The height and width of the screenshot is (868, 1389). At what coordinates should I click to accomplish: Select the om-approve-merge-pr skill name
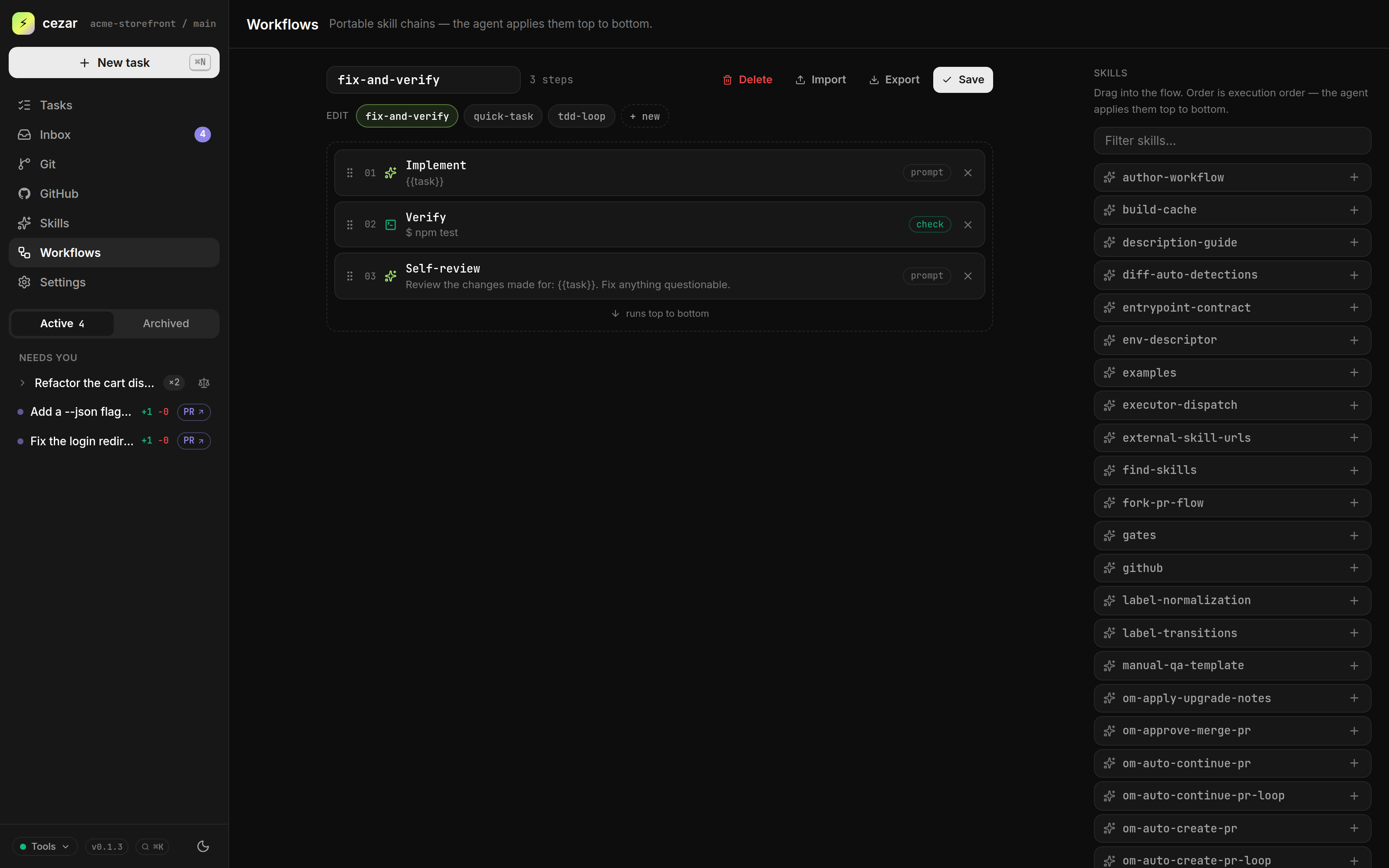coord(1186,731)
